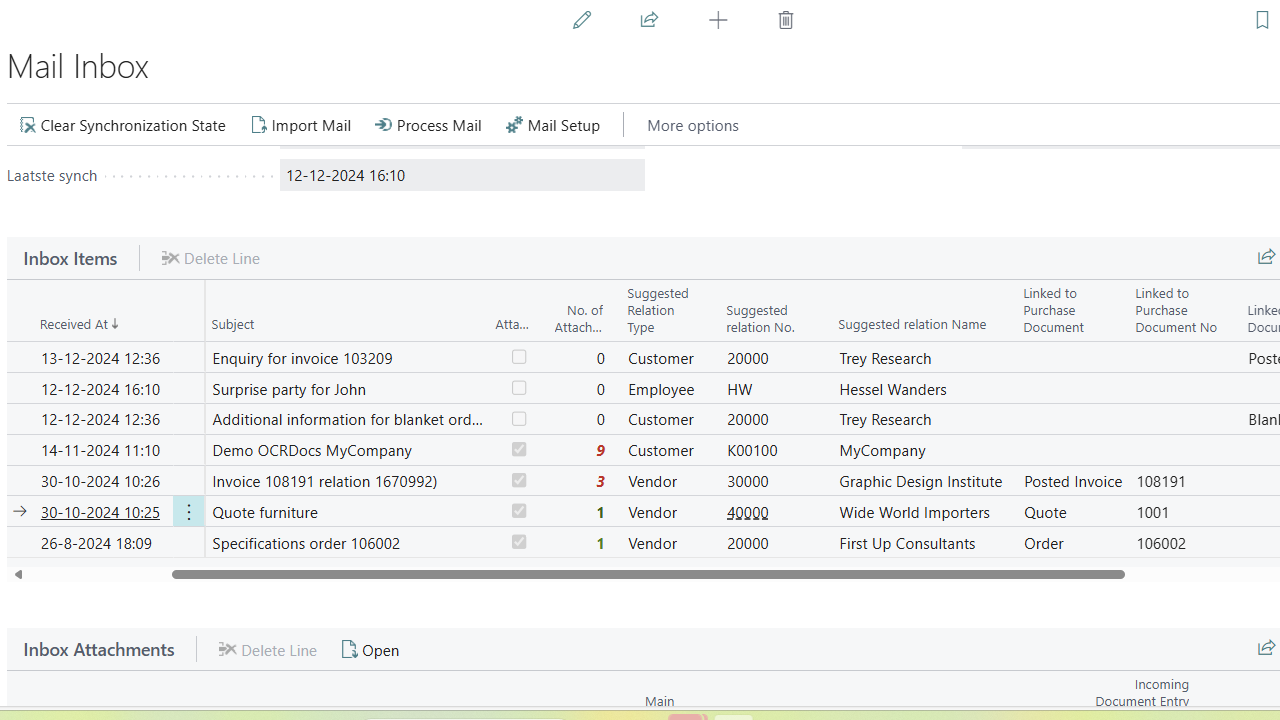Click the Wide World Importers cell

915,512
